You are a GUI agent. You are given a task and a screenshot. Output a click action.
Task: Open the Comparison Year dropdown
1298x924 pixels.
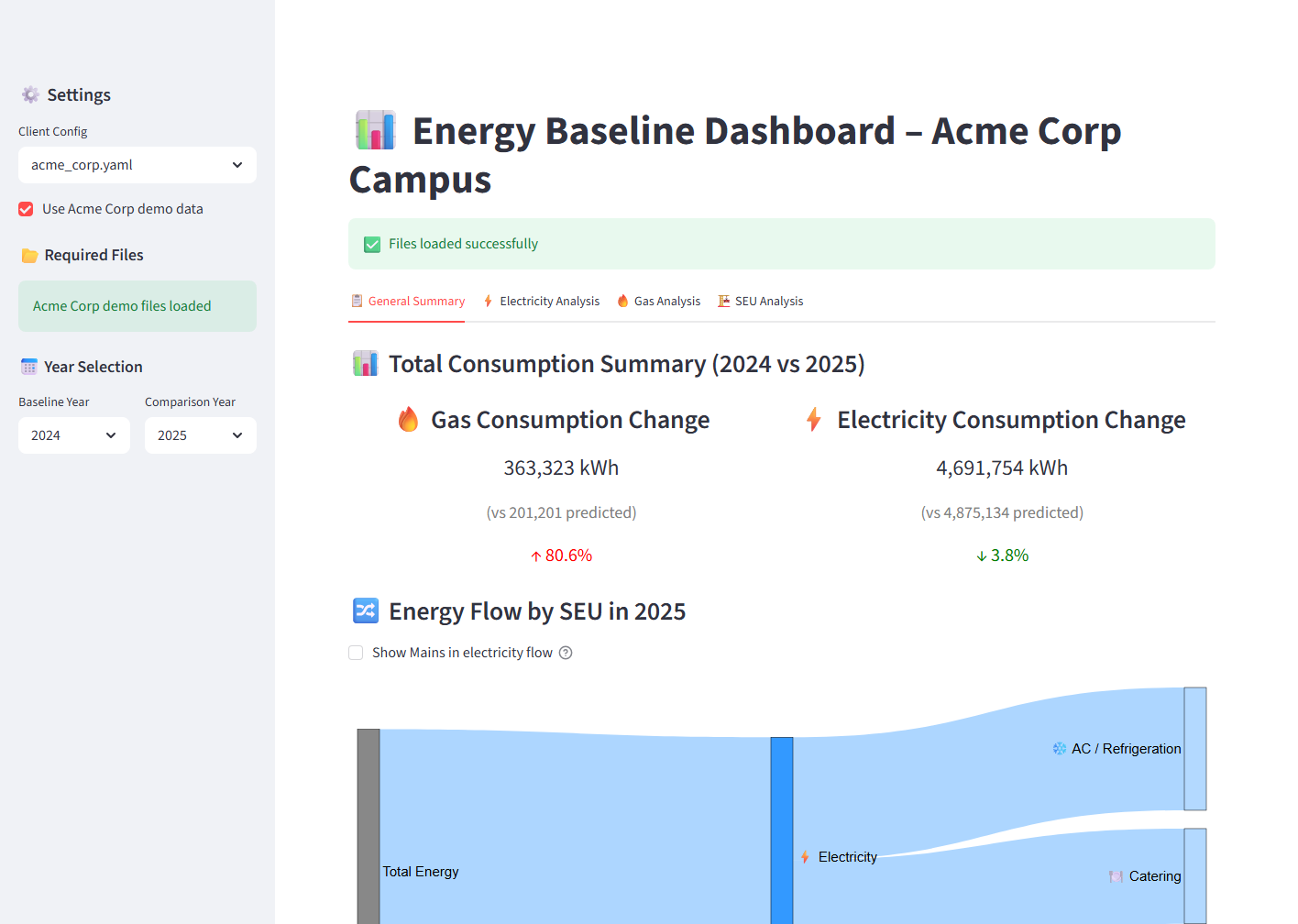(201, 435)
